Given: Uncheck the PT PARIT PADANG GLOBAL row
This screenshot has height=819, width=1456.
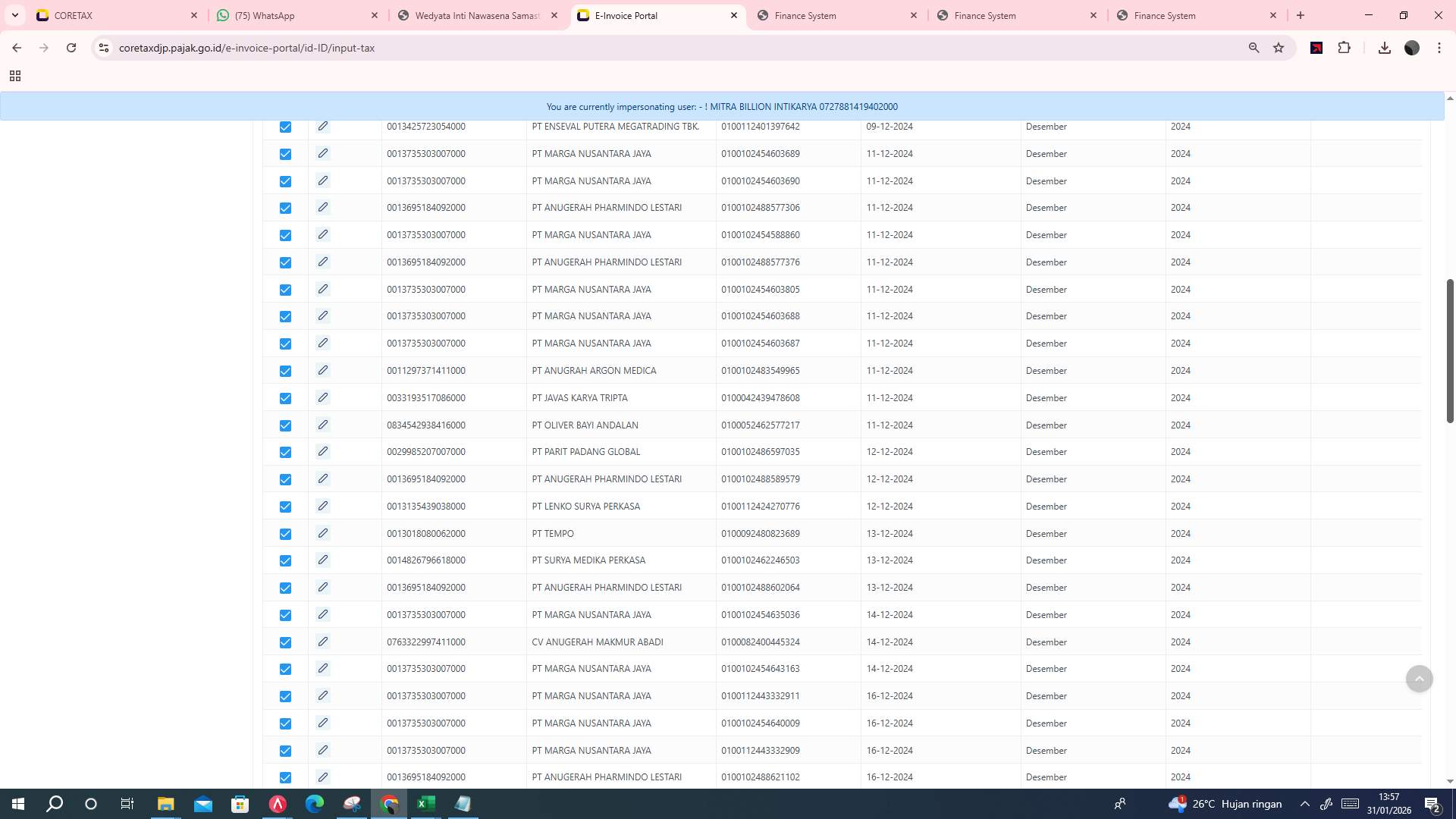Looking at the screenshot, I should [x=285, y=452].
